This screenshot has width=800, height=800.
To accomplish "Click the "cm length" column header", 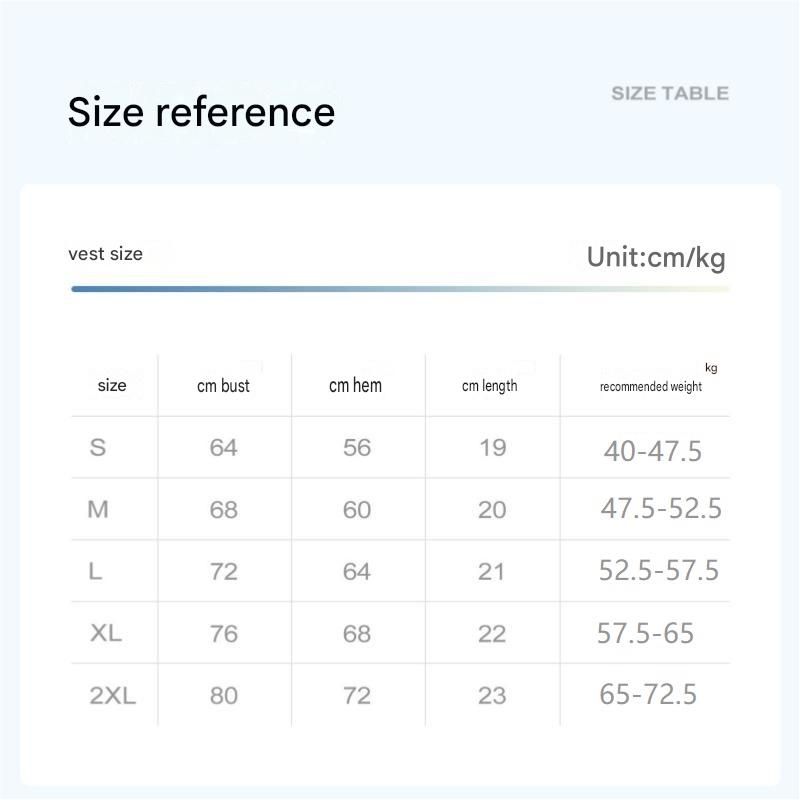I will click(489, 386).
